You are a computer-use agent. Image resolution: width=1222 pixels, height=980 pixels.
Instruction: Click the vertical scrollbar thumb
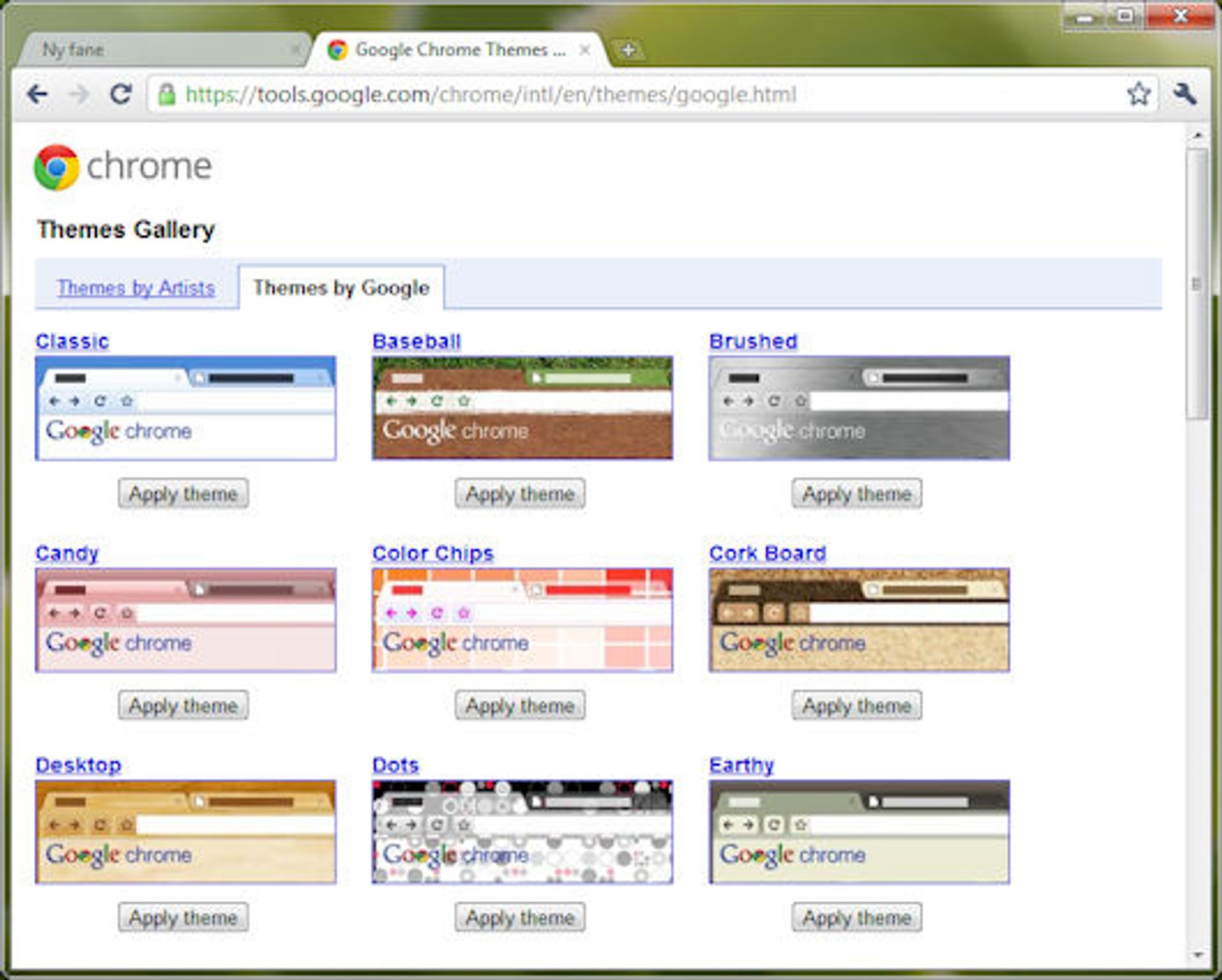[x=1197, y=283]
